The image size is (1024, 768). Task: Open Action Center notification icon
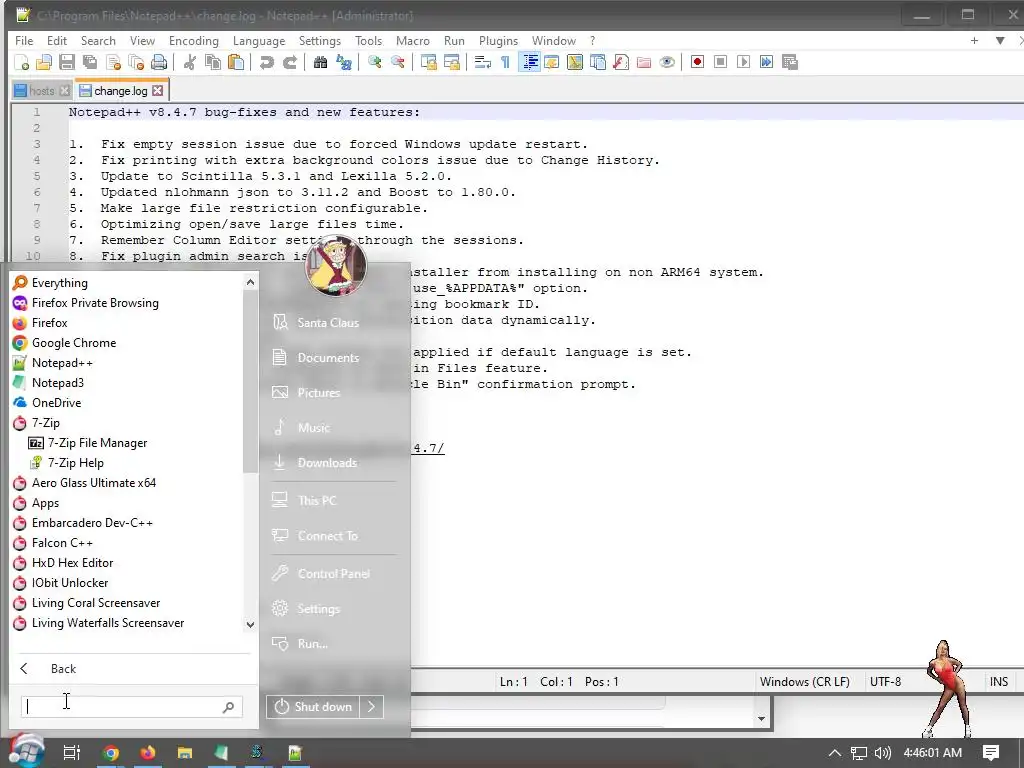click(x=991, y=753)
